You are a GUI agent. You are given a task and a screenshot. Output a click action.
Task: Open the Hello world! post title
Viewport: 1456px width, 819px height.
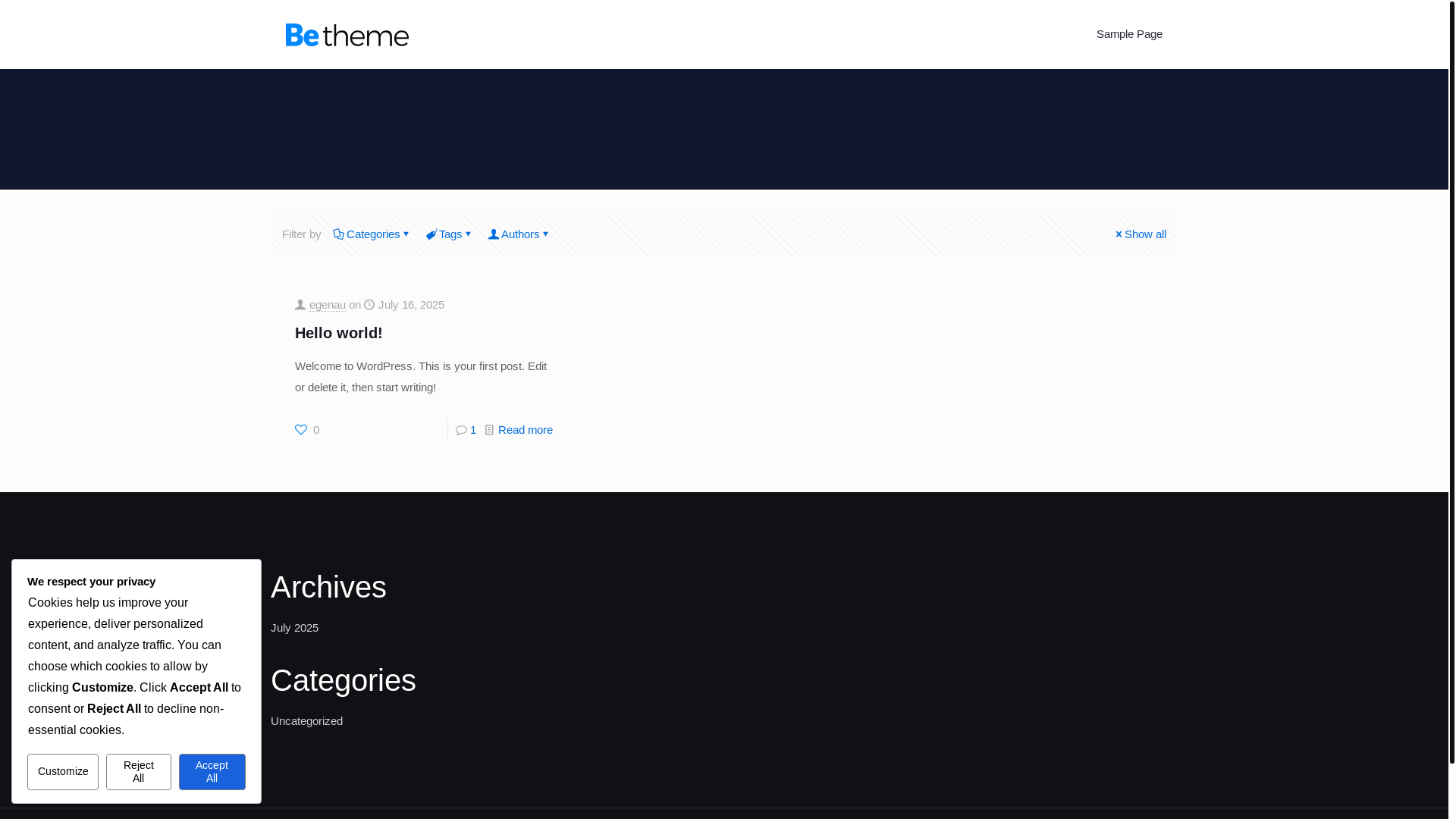point(338,333)
